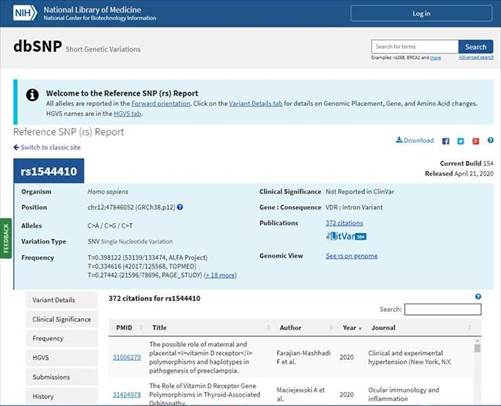Select the Frequency tab
Screen dimensions: 501x406
62,338
